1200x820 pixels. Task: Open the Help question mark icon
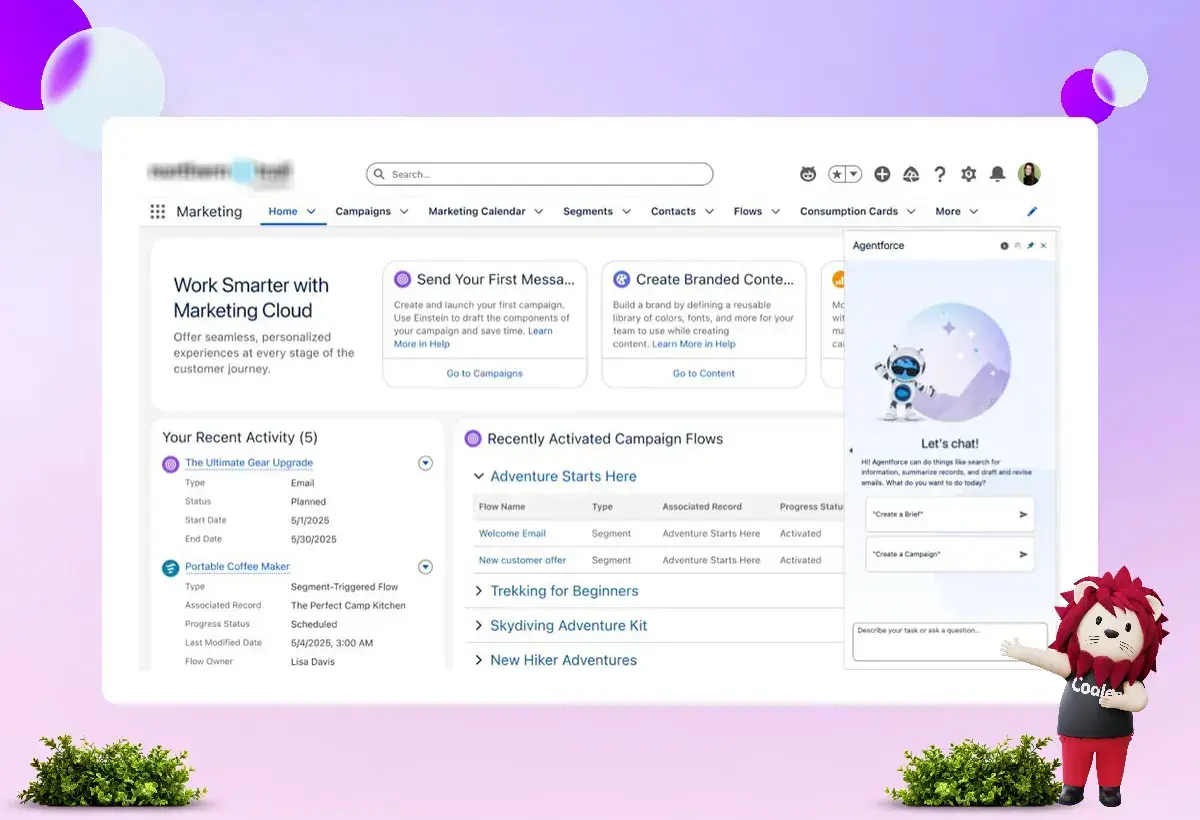(x=940, y=174)
